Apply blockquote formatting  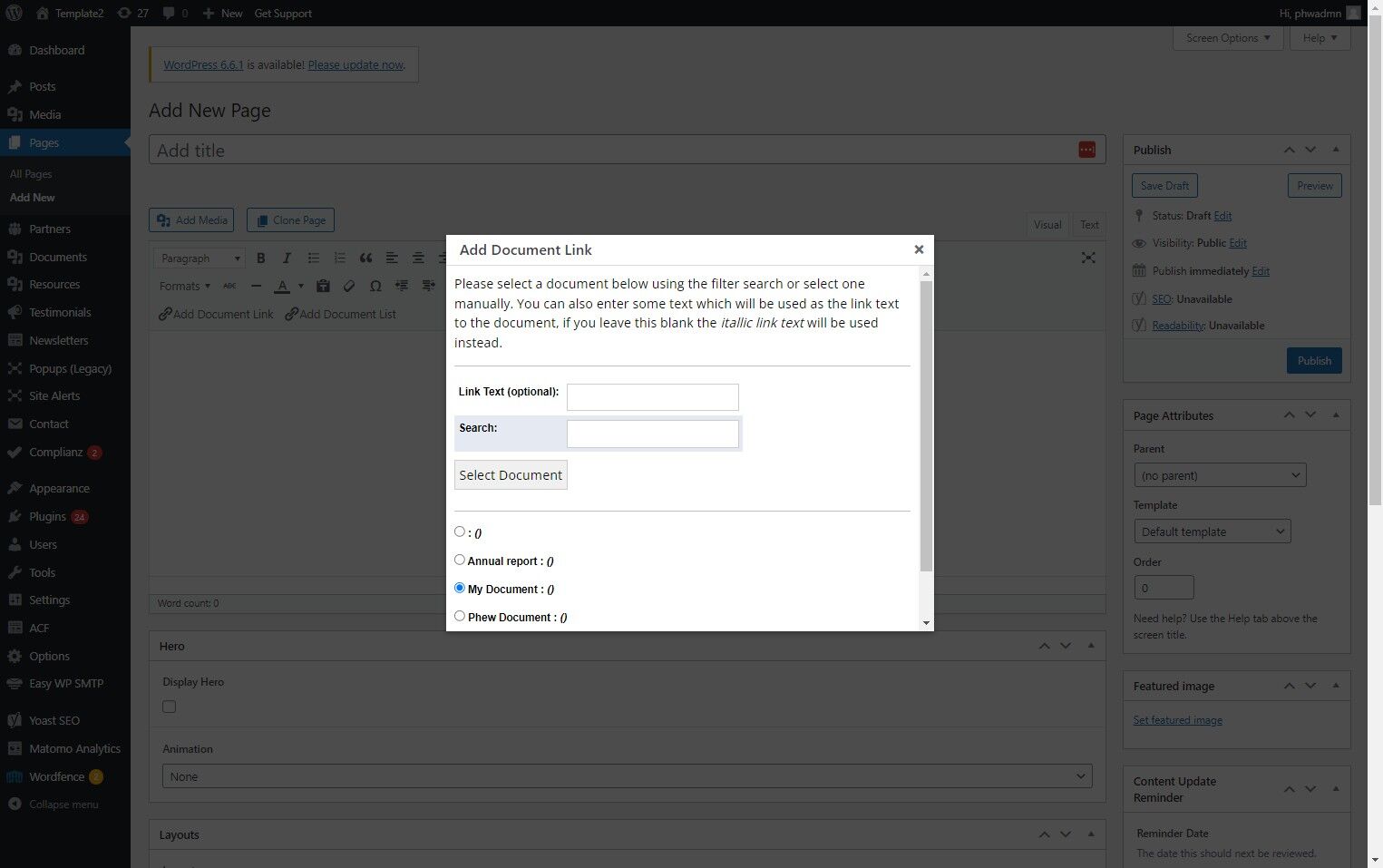tap(365, 258)
